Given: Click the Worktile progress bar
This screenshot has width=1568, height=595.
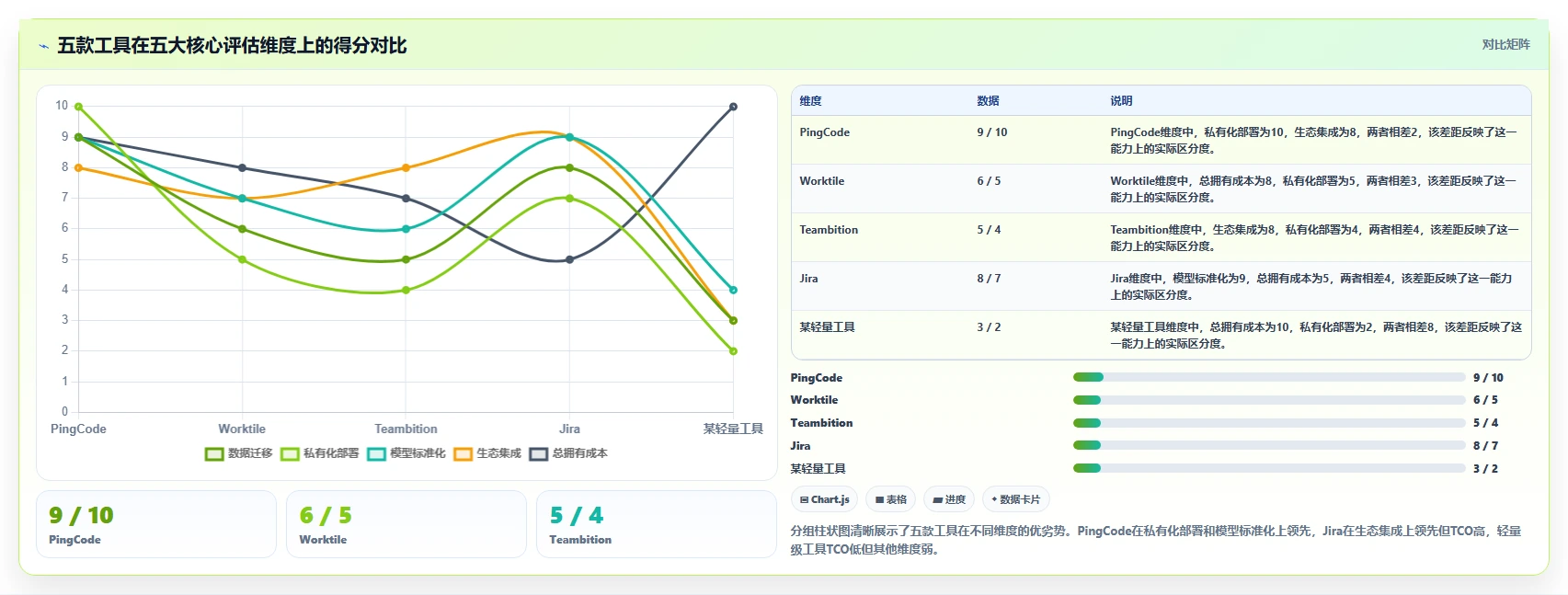Looking at the screenshot, I should click(x=1269, y=400).
